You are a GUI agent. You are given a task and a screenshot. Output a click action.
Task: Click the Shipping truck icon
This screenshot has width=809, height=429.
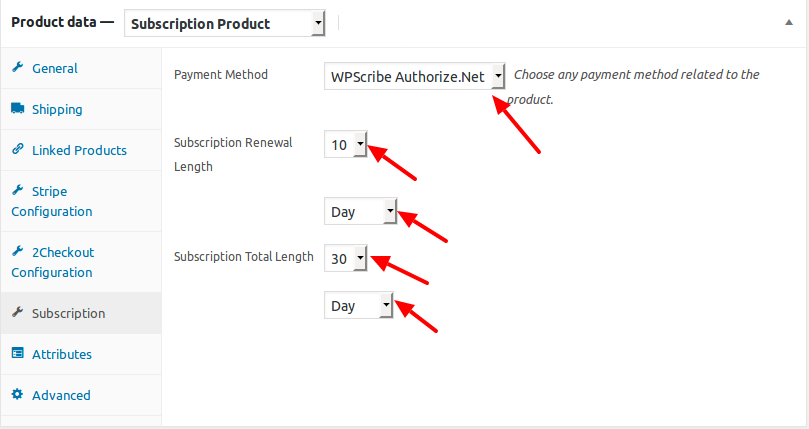pyautogui.click(x=18, y=108)
